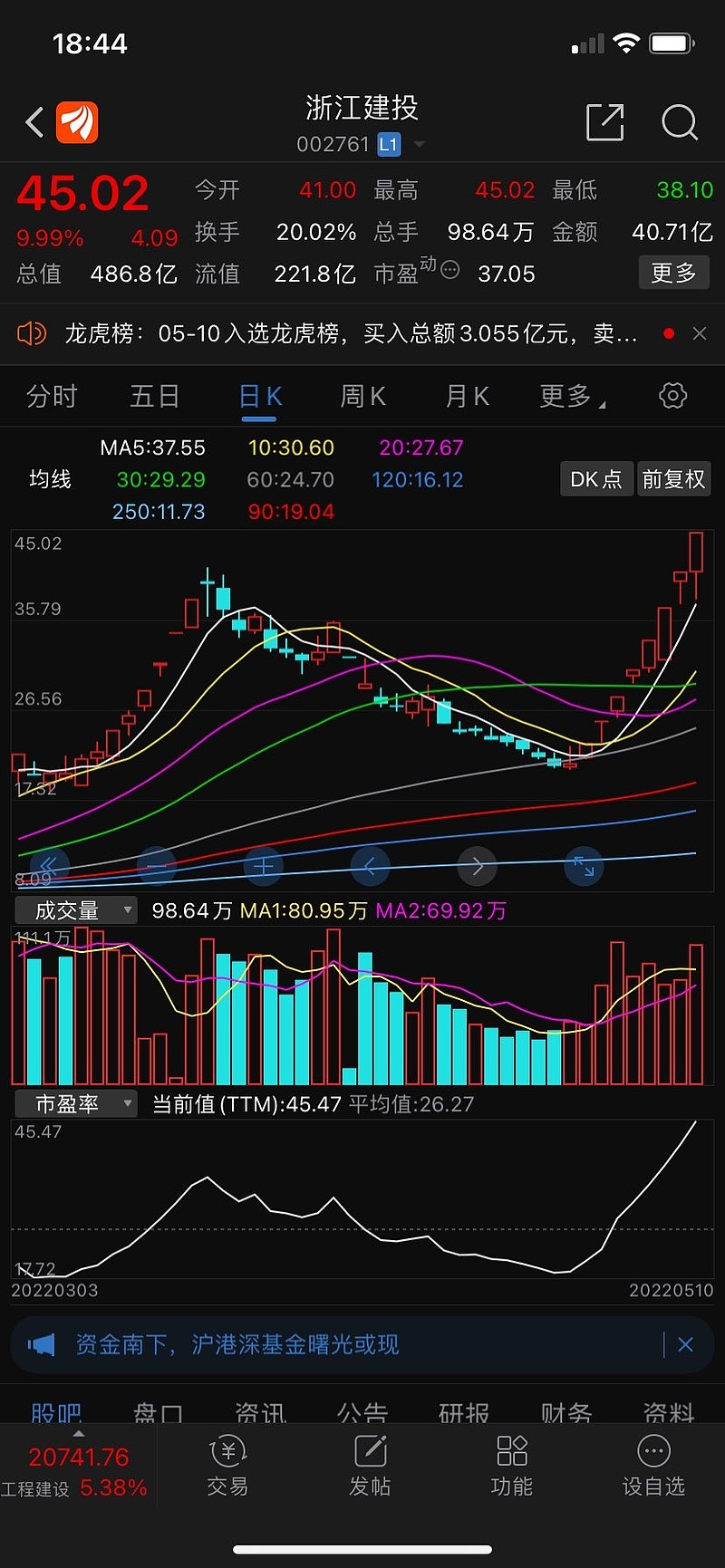Expand the 更多 chart period dropdown
This screenshot has height=1568, width=725.
pyautogui.click(x=573, y=397)
